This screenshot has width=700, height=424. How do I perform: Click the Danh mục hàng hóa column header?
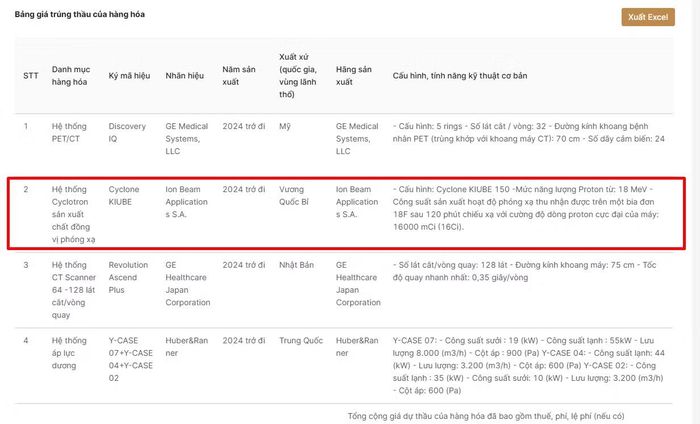coord(71,76)
